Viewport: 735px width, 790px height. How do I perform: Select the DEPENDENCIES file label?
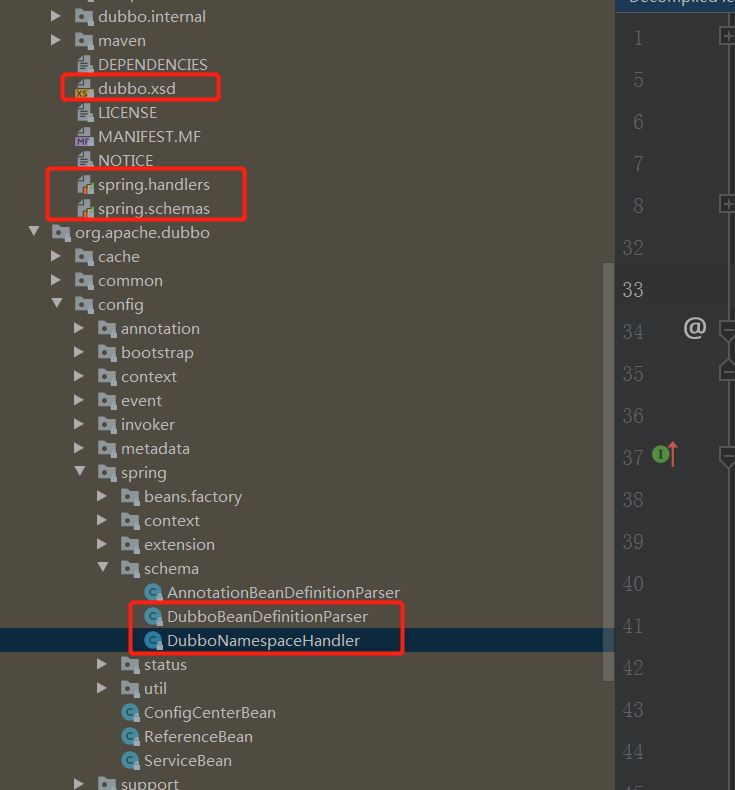[152, 64]
